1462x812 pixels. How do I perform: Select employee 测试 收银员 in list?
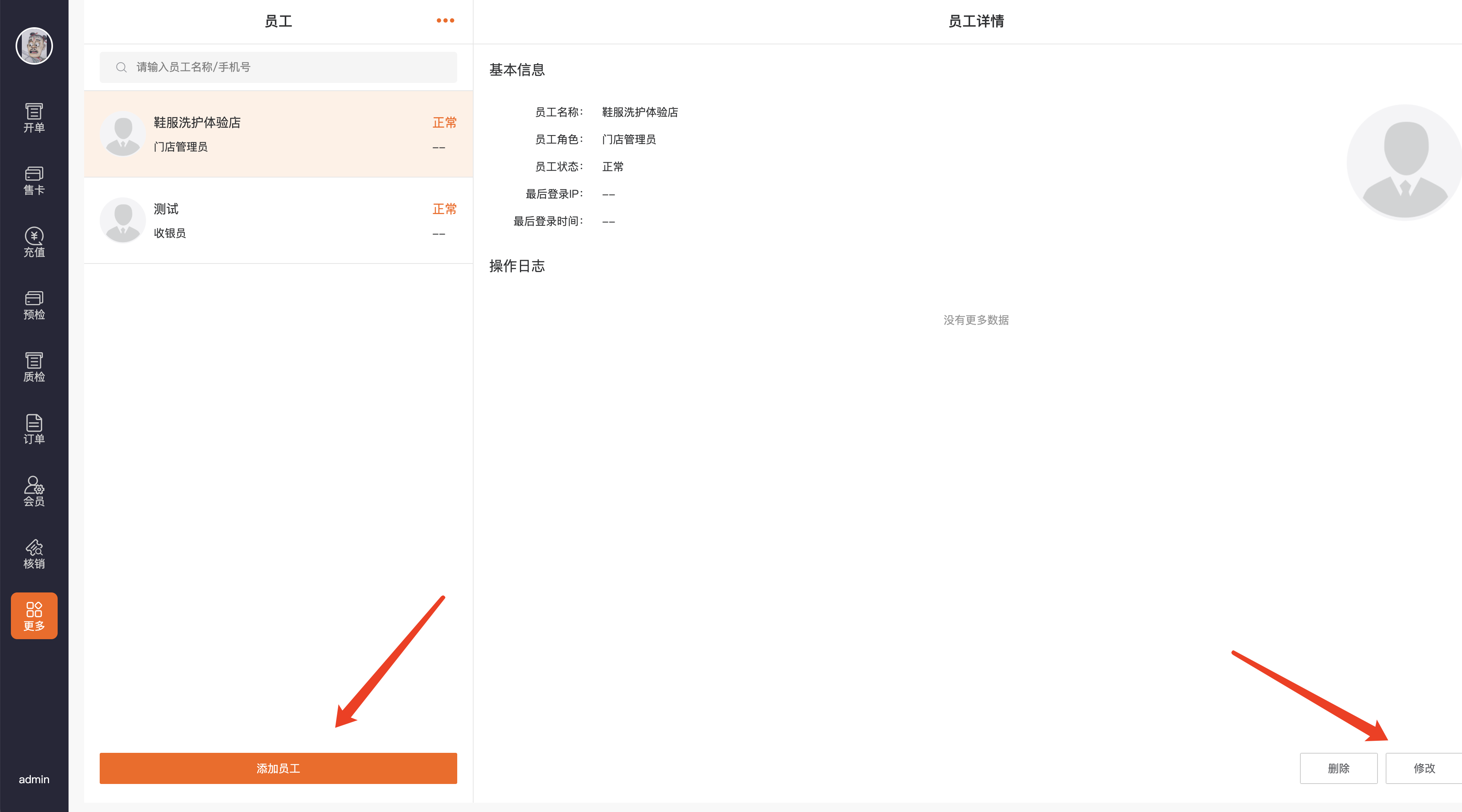pos(278,220)
